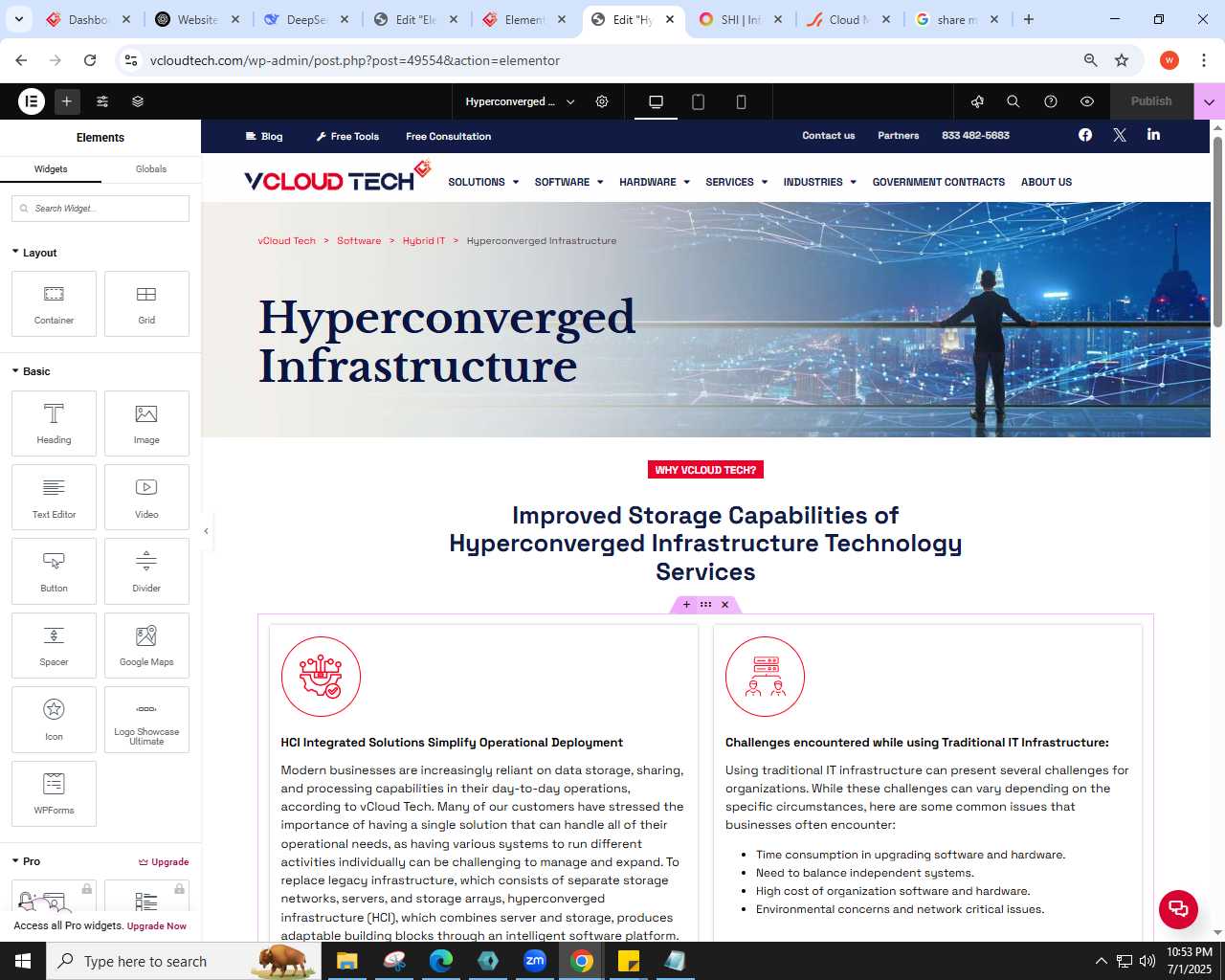Open the Help question mark icon
Viewport: 1225px width, 980px height.
[x=1051, y=101]
